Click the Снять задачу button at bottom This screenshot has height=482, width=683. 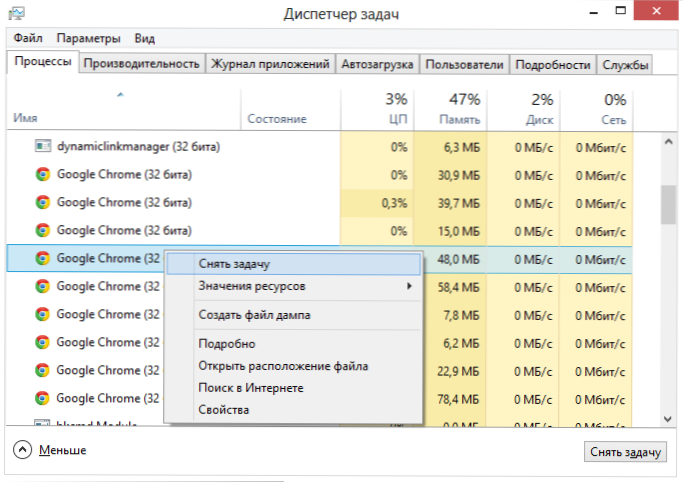(625, 452)
